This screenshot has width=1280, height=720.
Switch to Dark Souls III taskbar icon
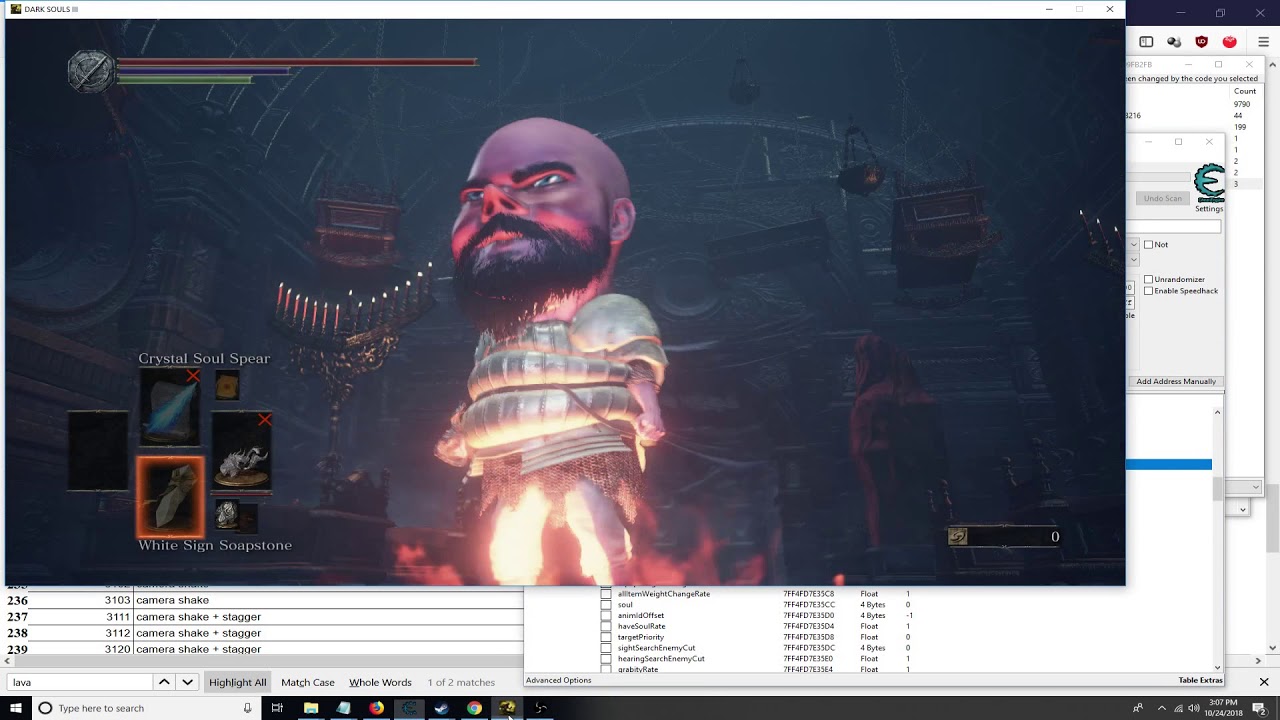[507, 708]
